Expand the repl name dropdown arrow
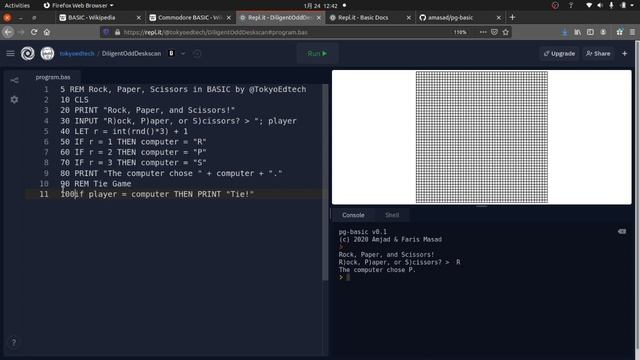640x360 pixels. pos(183,53)
